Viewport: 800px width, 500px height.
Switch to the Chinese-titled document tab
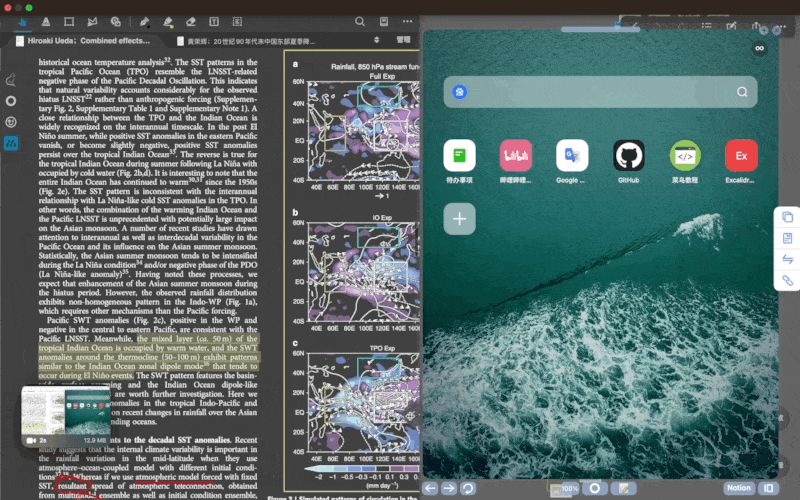[245, 41]
